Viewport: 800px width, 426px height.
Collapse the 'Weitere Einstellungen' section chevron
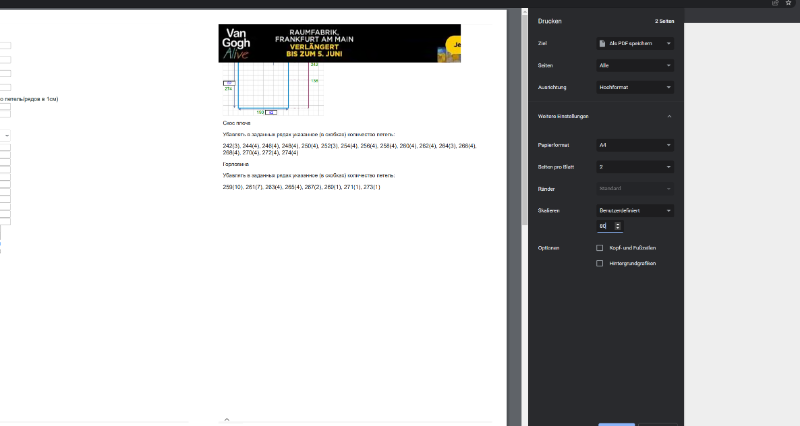coord(669,116)
